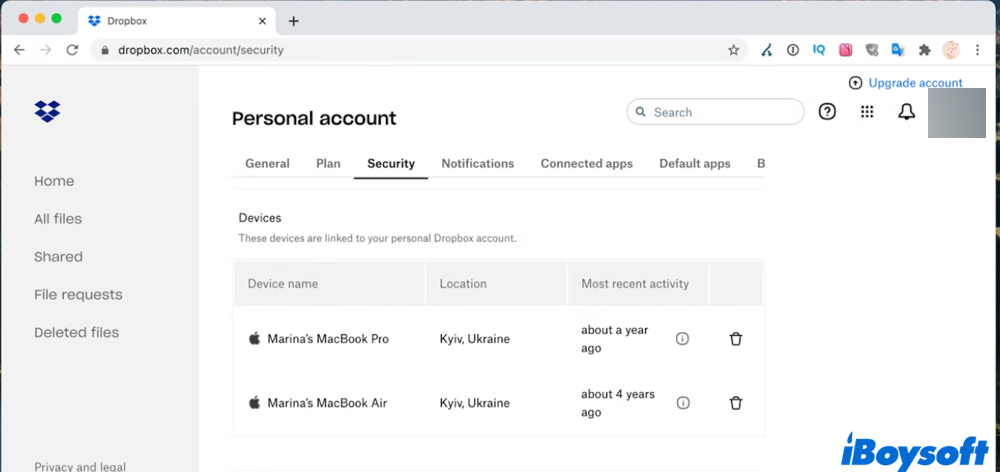Open the notifications bell icon

tap(906, 112)
